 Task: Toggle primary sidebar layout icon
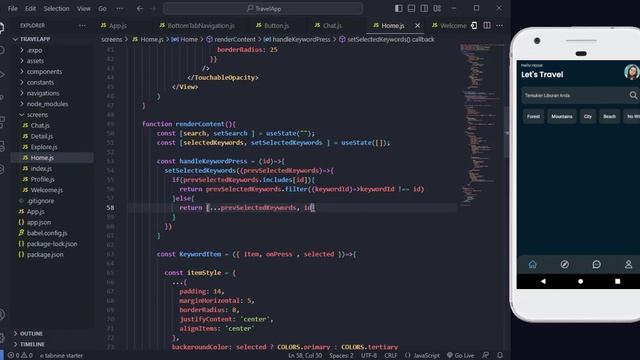click(x=398, y=8)
